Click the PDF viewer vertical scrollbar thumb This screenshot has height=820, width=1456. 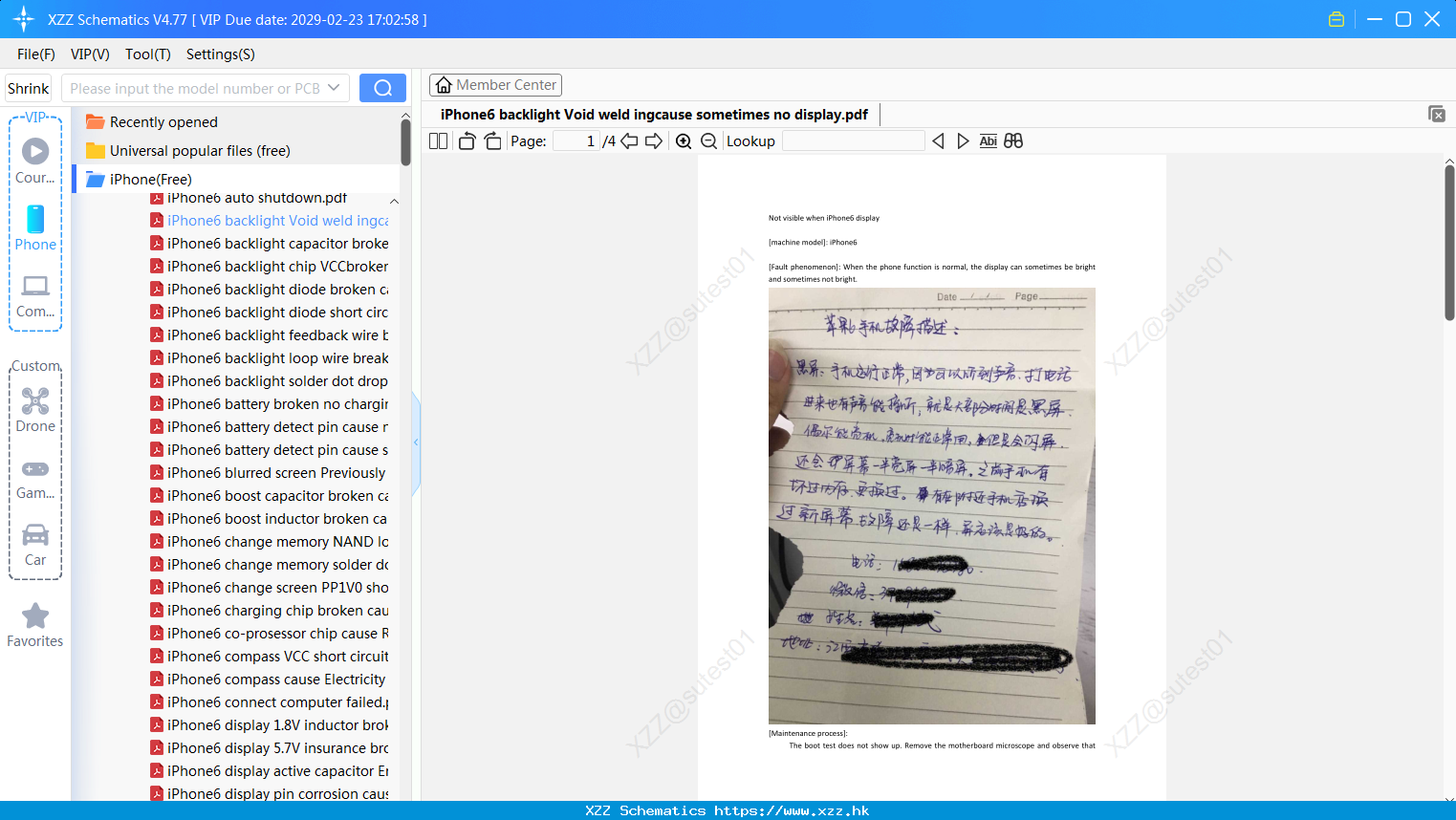(1449, 243)
